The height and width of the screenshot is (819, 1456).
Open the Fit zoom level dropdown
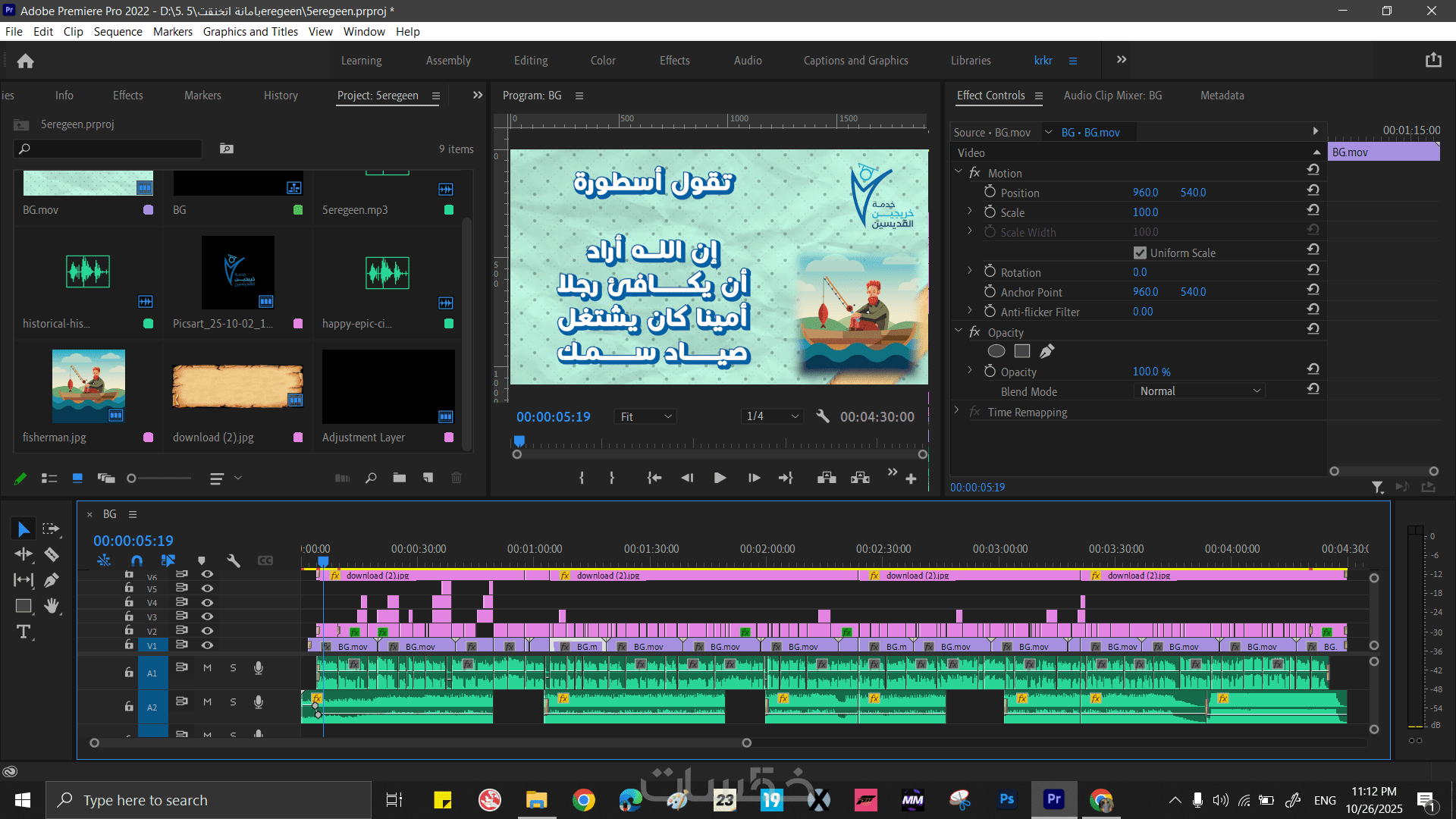click(x=646, y=416)
